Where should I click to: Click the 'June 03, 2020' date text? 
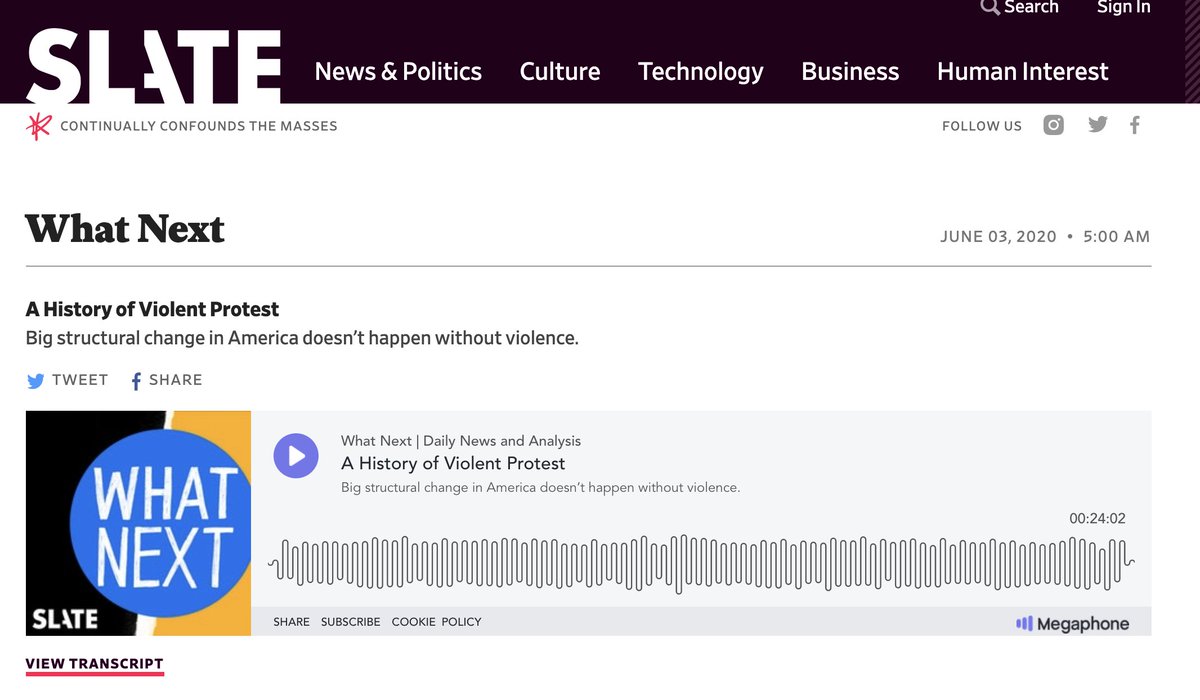pyautogui.click(x=998, y=237)
